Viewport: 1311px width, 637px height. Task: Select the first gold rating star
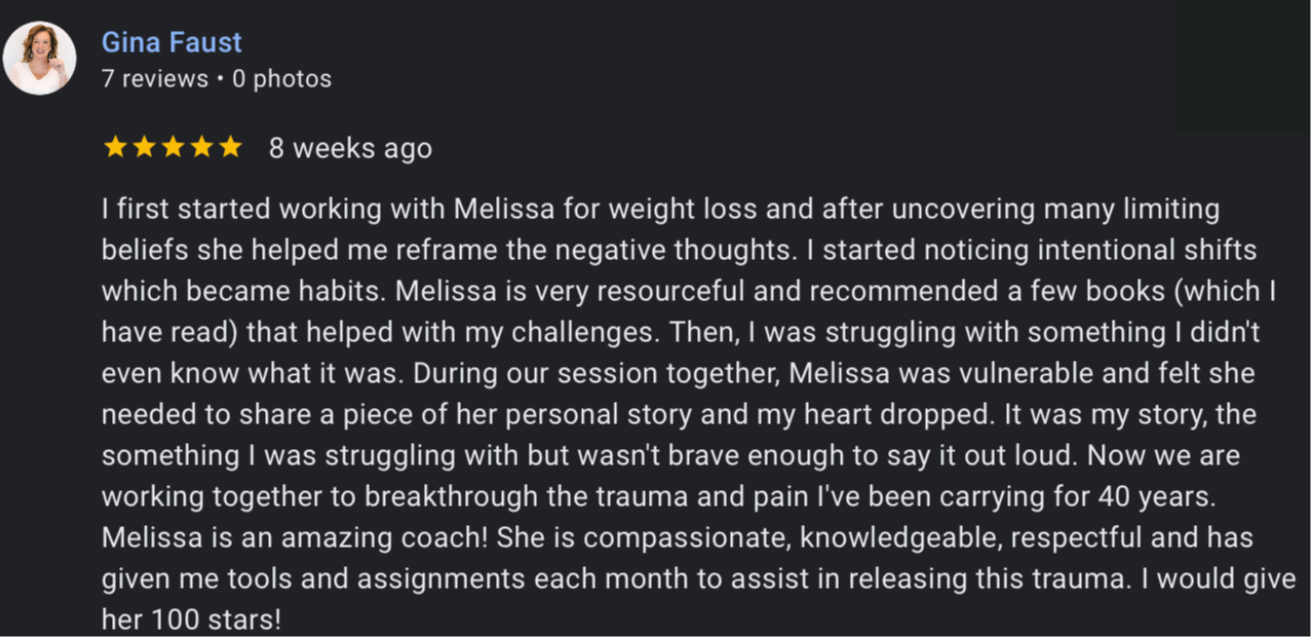(x=115, y=148)
